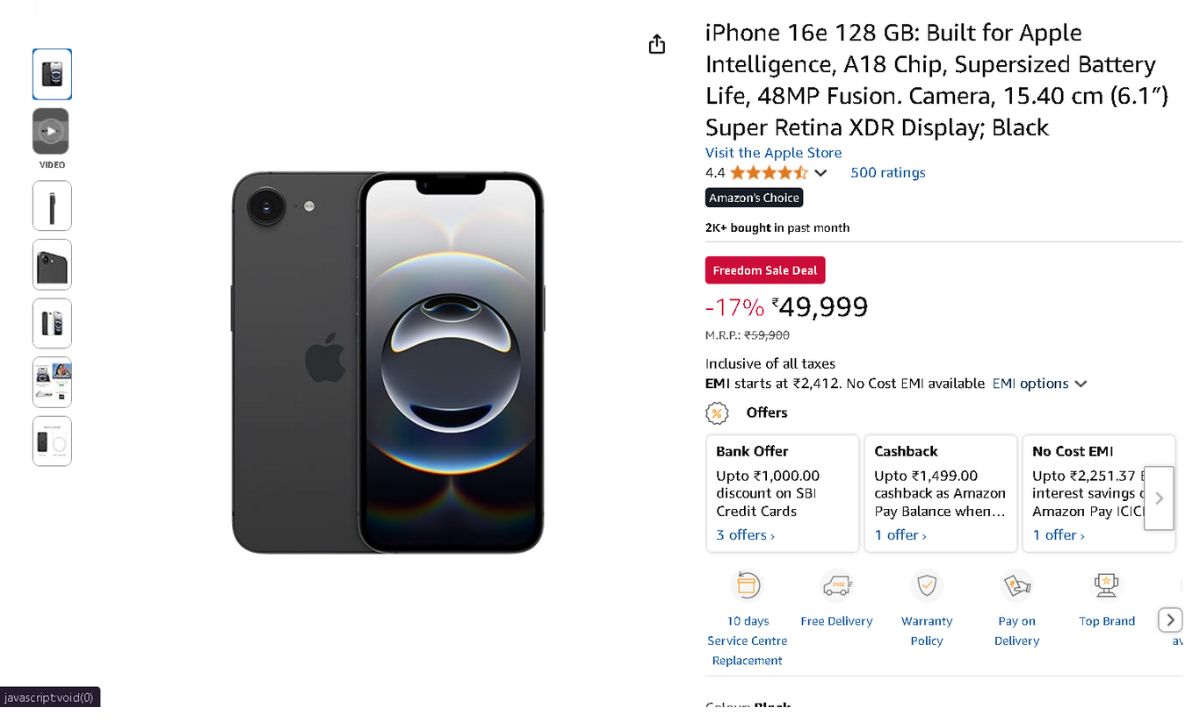Click the Free Delivery truck icon

pos(836,585)
